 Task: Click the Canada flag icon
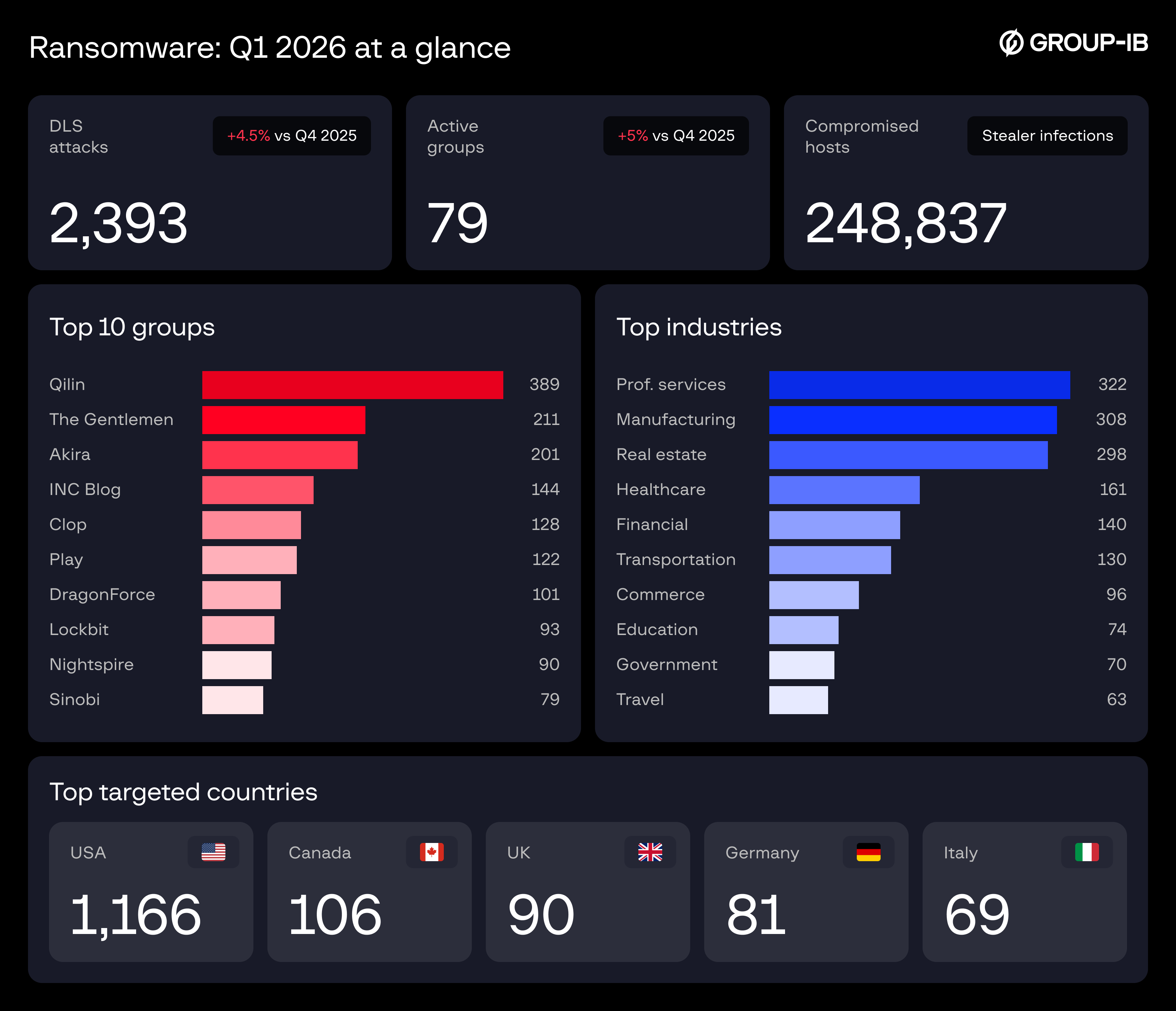432,852
